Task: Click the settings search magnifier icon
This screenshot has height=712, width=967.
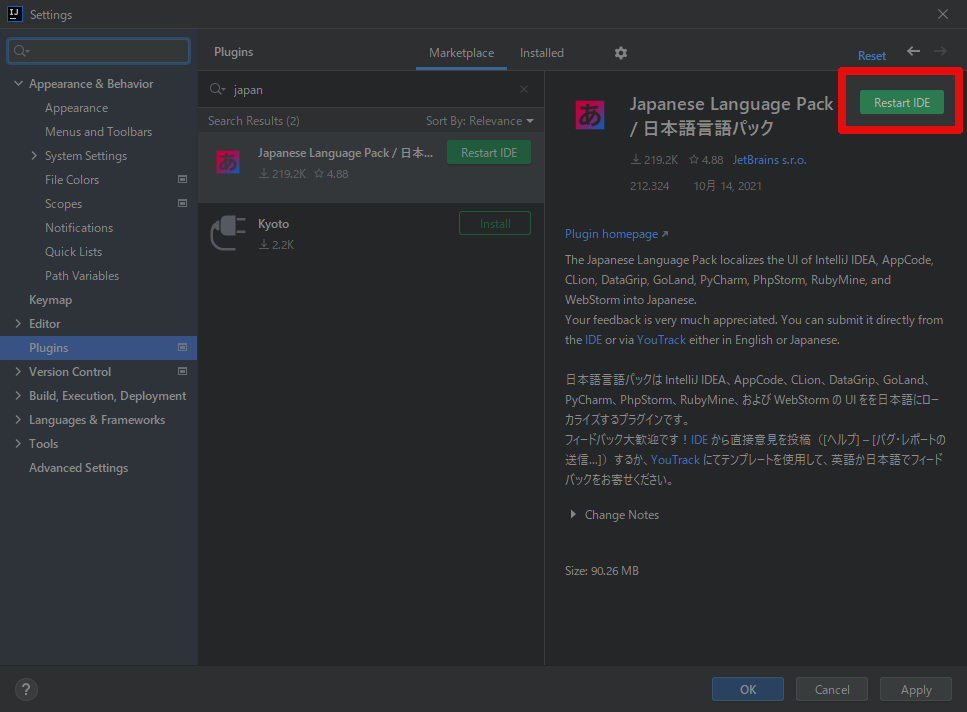Action: coord(22,51)
